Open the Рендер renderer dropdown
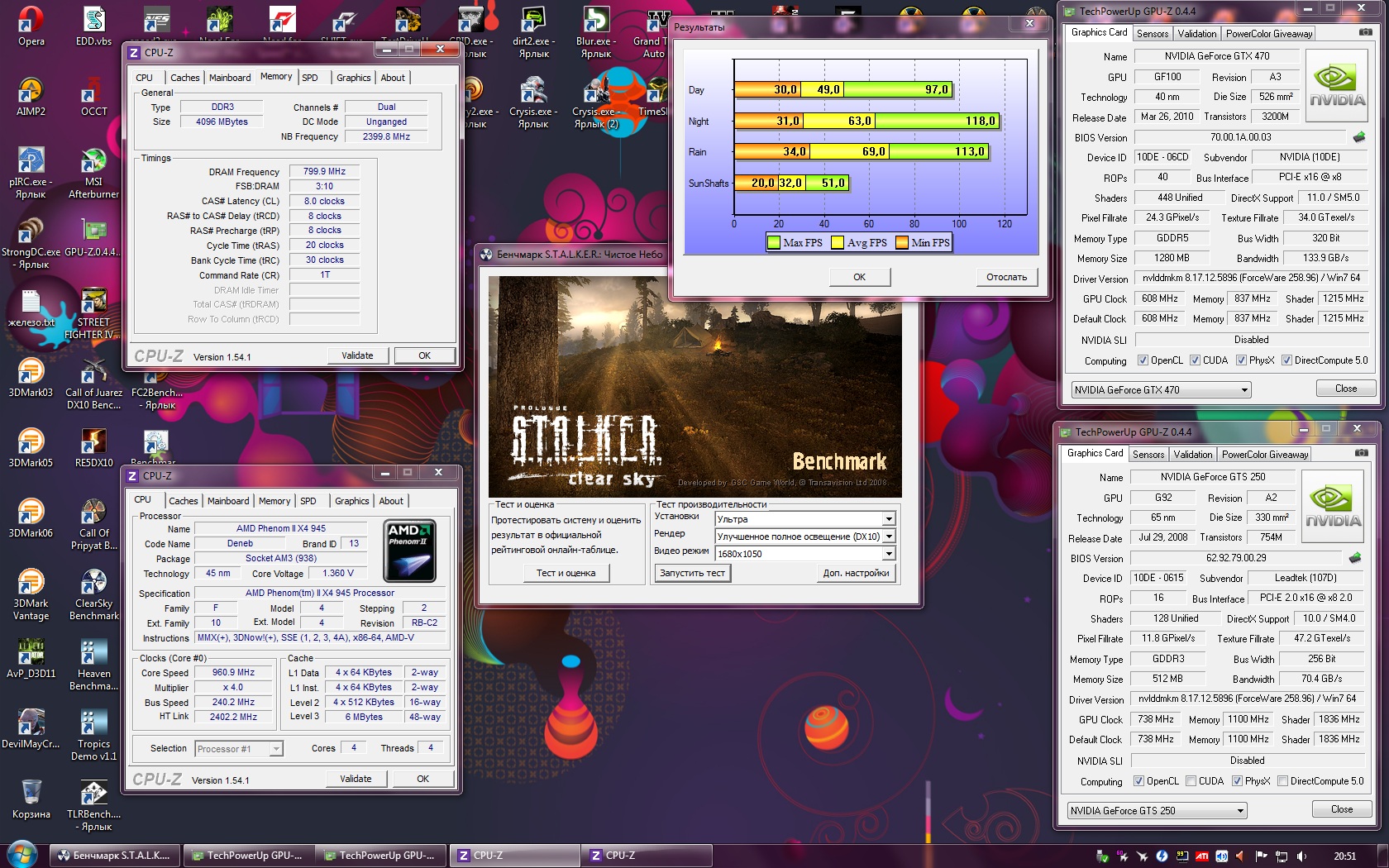Viewport: 1389px width, 868px height. [805, 537]
